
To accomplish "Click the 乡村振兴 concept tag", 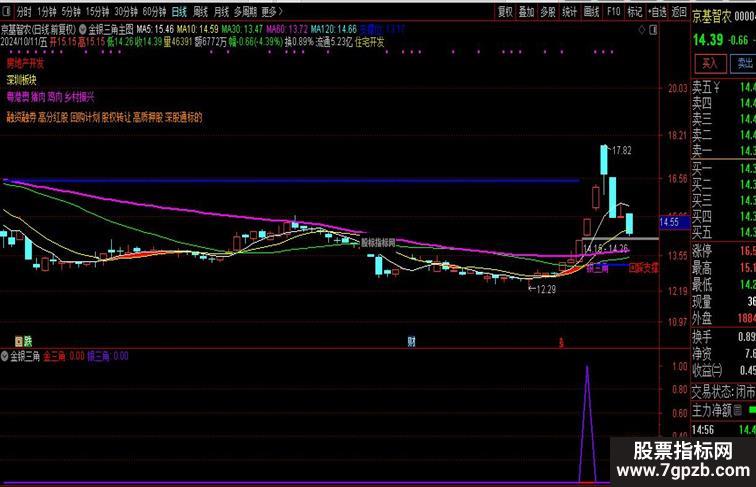I will (80, 97).
